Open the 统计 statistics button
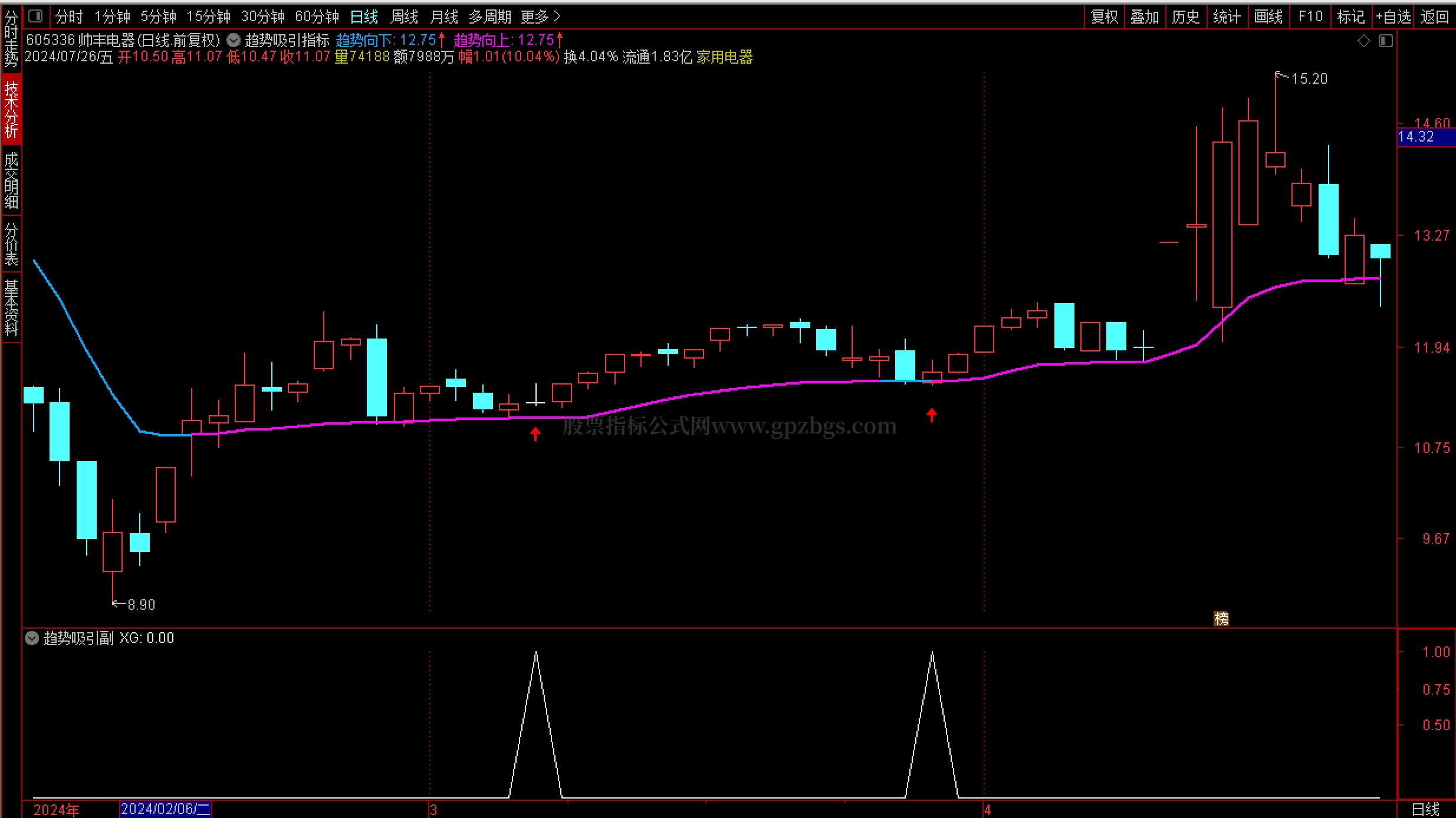Screen dimensions: 1456x818 click(1227, 17)
